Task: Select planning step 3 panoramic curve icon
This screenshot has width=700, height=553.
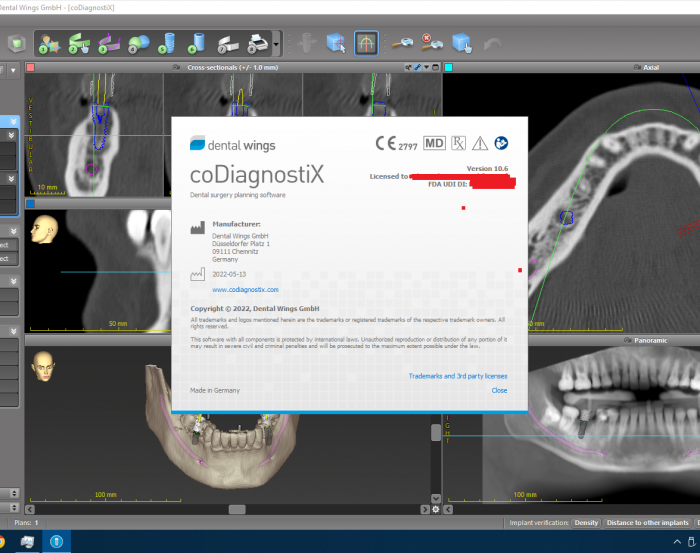Action: 109,44
